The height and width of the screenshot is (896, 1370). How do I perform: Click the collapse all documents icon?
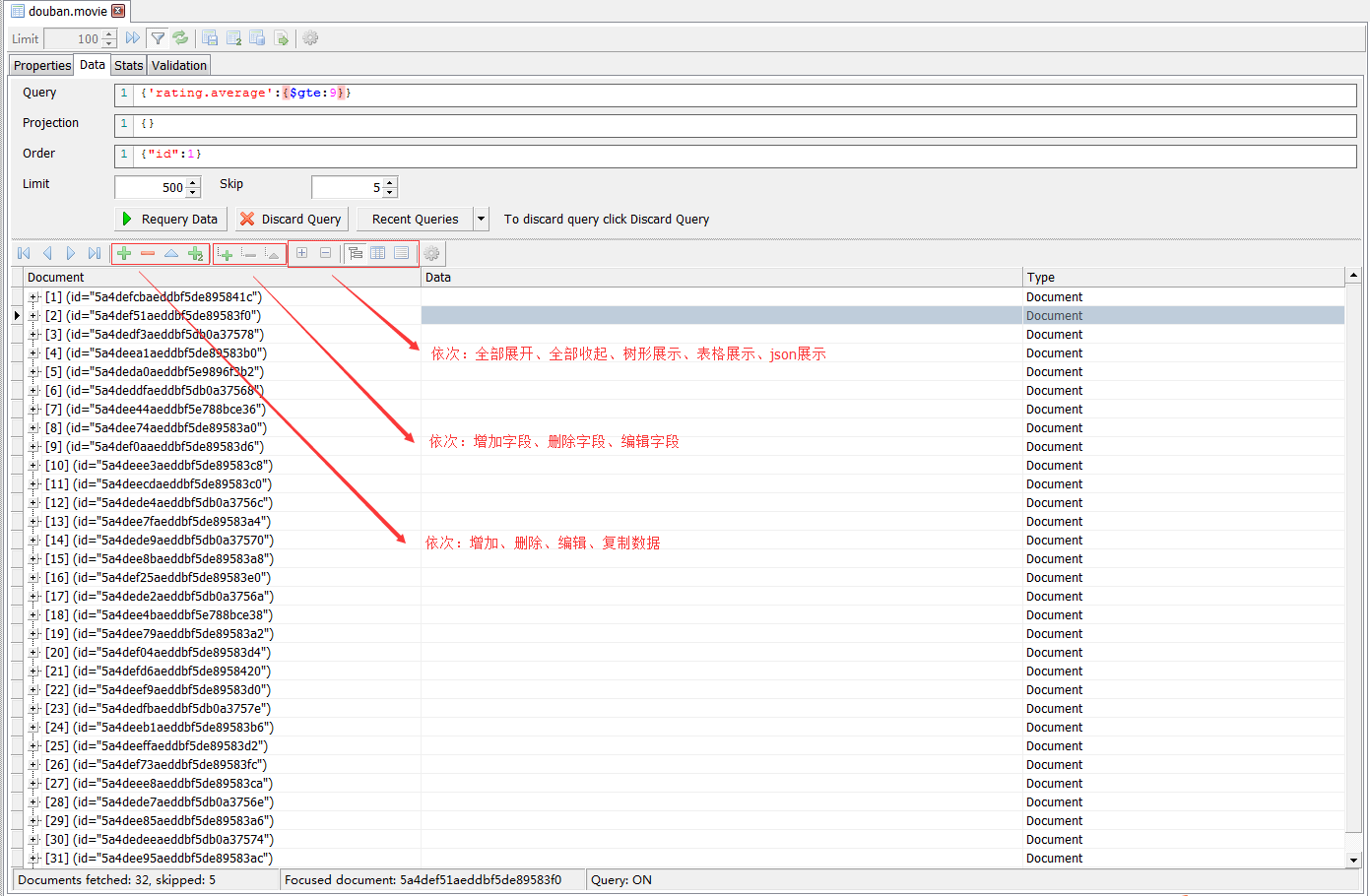pos(325,253)
